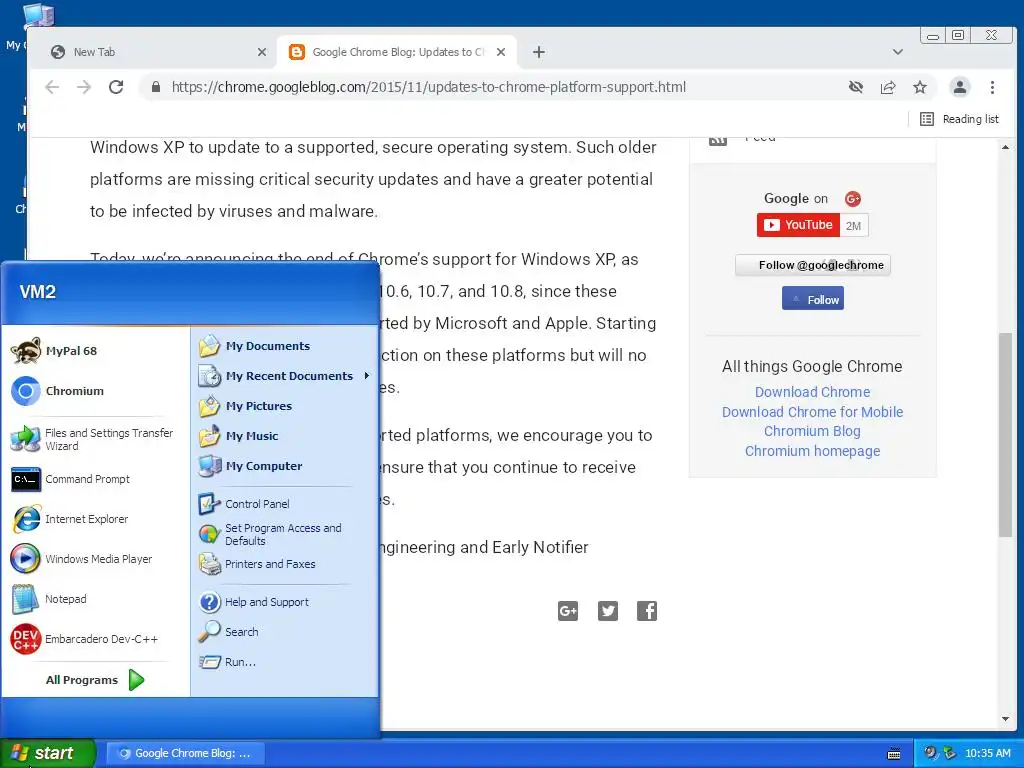Open Chromium Blog link
The image size is (1024, 768).
tap(812, 431)
